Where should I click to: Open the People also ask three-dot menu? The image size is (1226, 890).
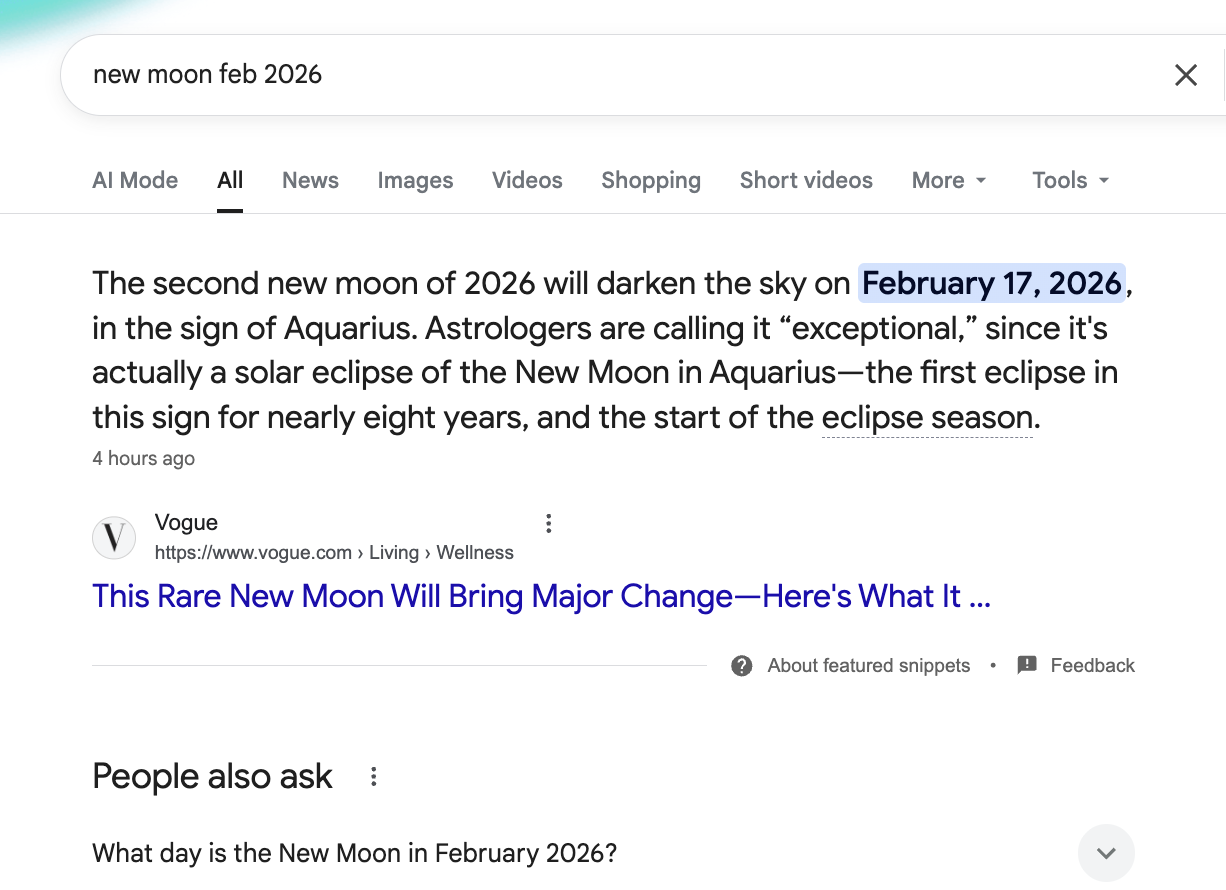click(x=373, y=777)
